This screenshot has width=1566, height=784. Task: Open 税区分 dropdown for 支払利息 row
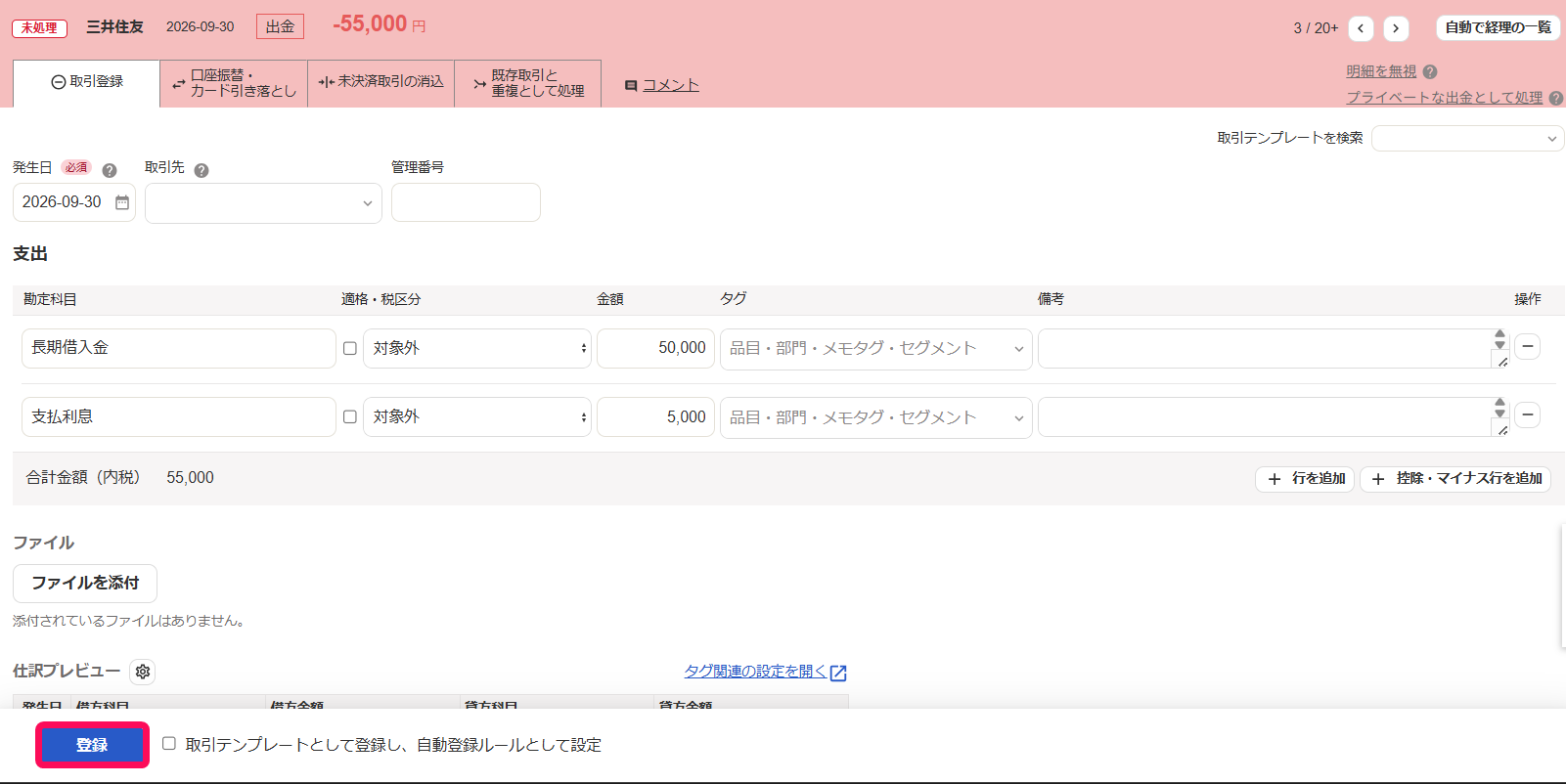(x=477, y=416)
